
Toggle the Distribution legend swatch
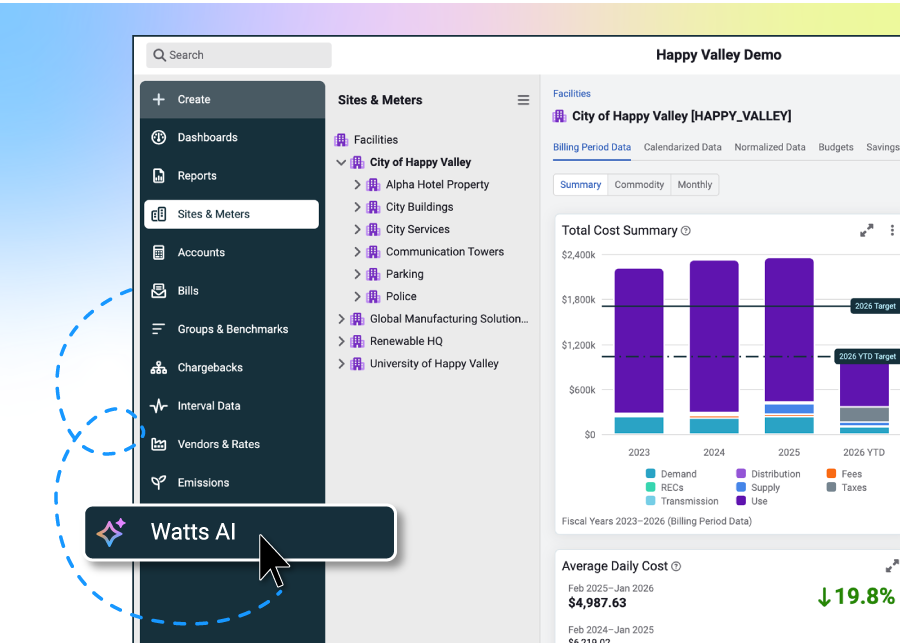(741, 474)
